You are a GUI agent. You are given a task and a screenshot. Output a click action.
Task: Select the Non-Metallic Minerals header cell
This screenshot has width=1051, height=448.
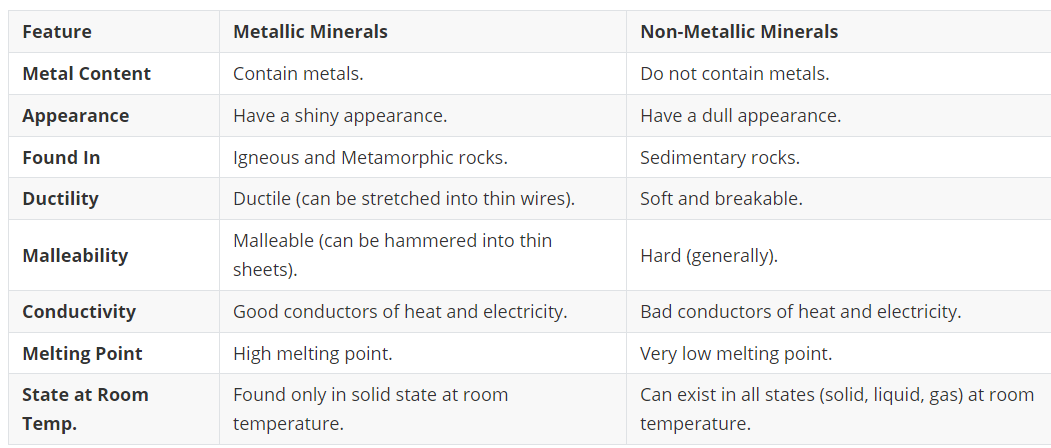(839, 32)
